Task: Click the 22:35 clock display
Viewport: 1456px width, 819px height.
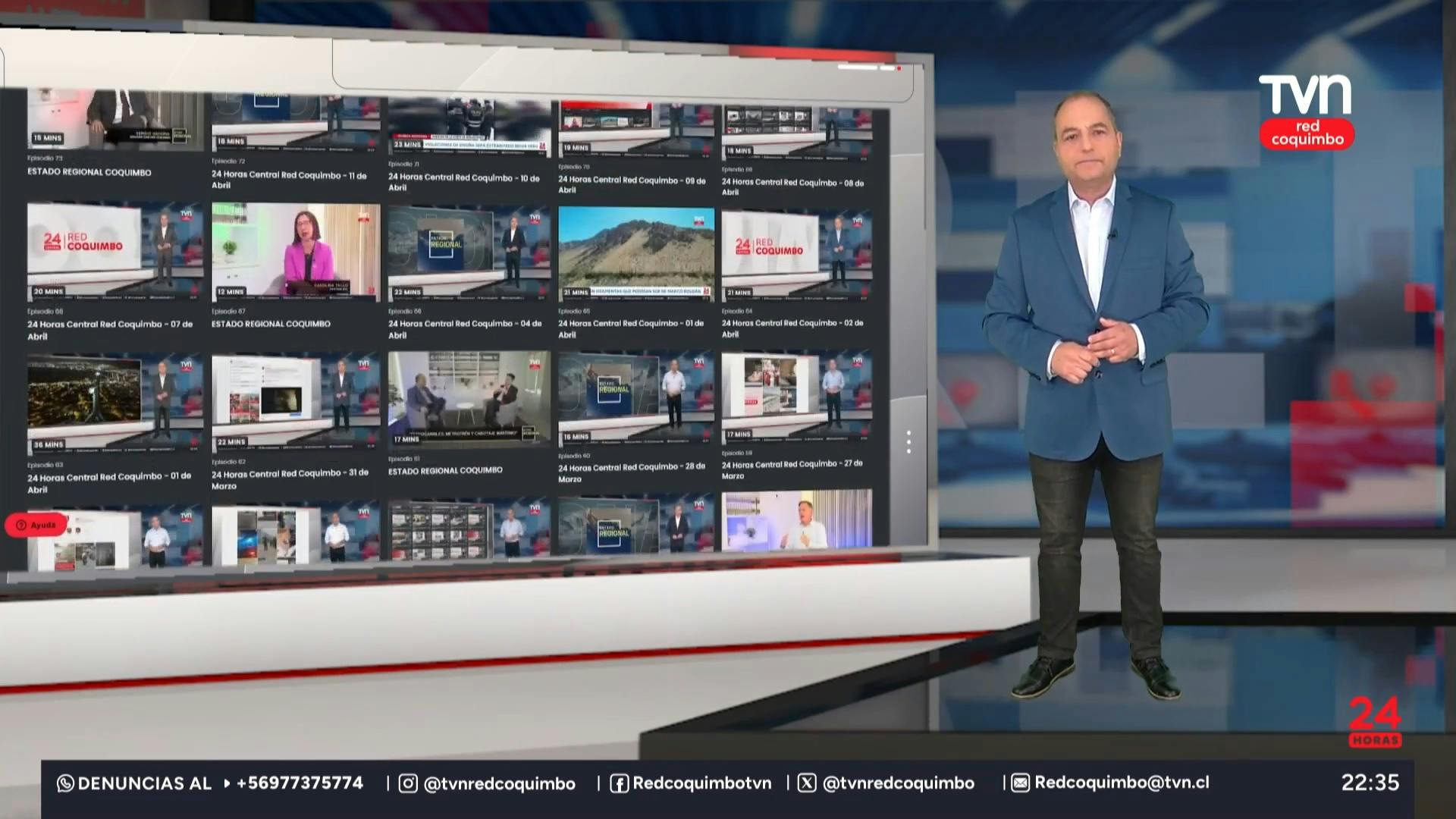Action: pos(1370,783)
